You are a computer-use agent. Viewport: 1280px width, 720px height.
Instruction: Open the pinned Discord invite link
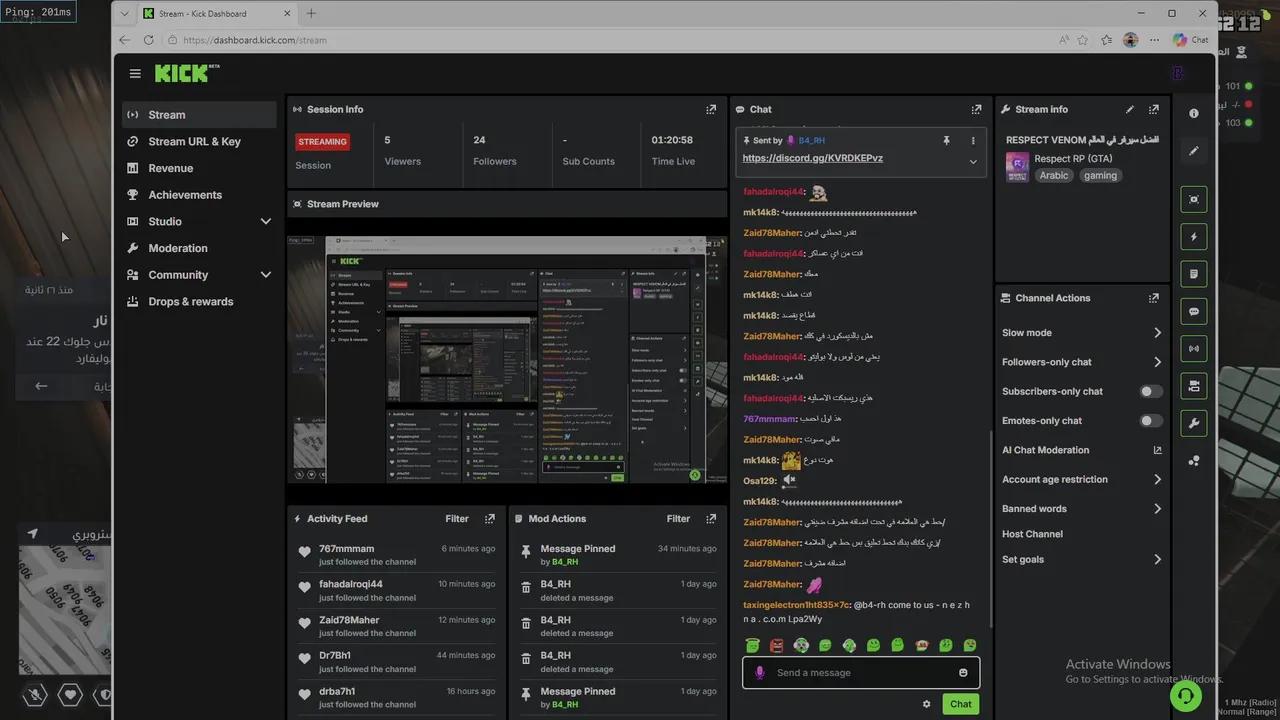[x=813, y=158]
